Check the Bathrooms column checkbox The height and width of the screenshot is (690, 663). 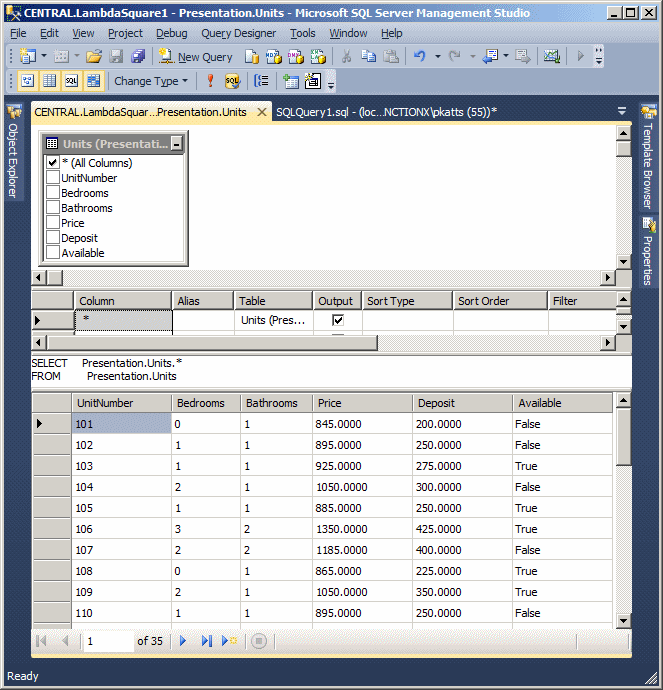click(53, 207)
